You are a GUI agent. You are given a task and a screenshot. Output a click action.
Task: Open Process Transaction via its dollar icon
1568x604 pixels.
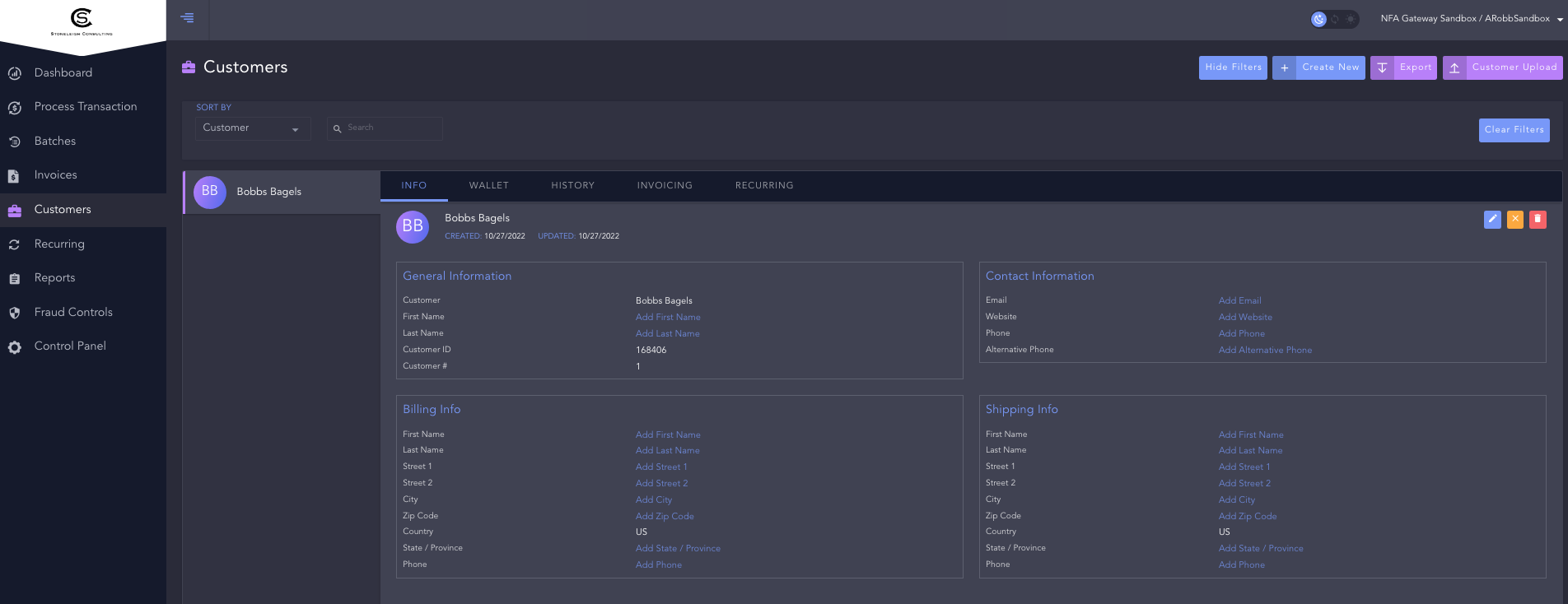click(x=15, y=108)
